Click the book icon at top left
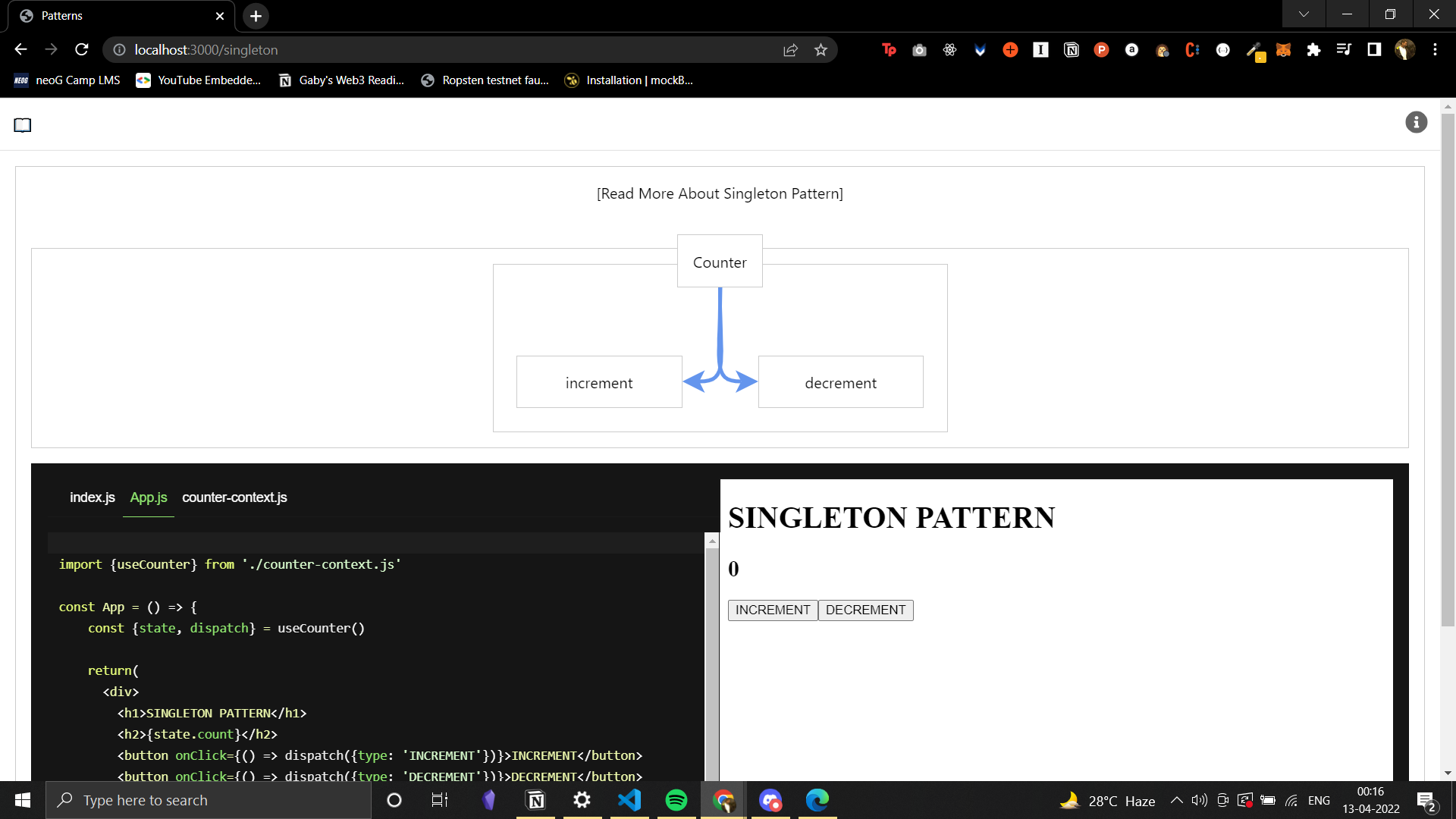The image size is (1456, 819). click(23, 125)
